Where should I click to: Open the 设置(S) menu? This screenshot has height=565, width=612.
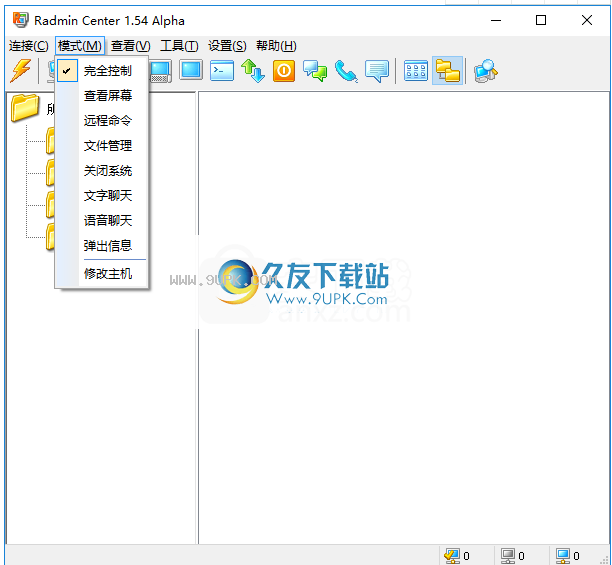(227, 46)
